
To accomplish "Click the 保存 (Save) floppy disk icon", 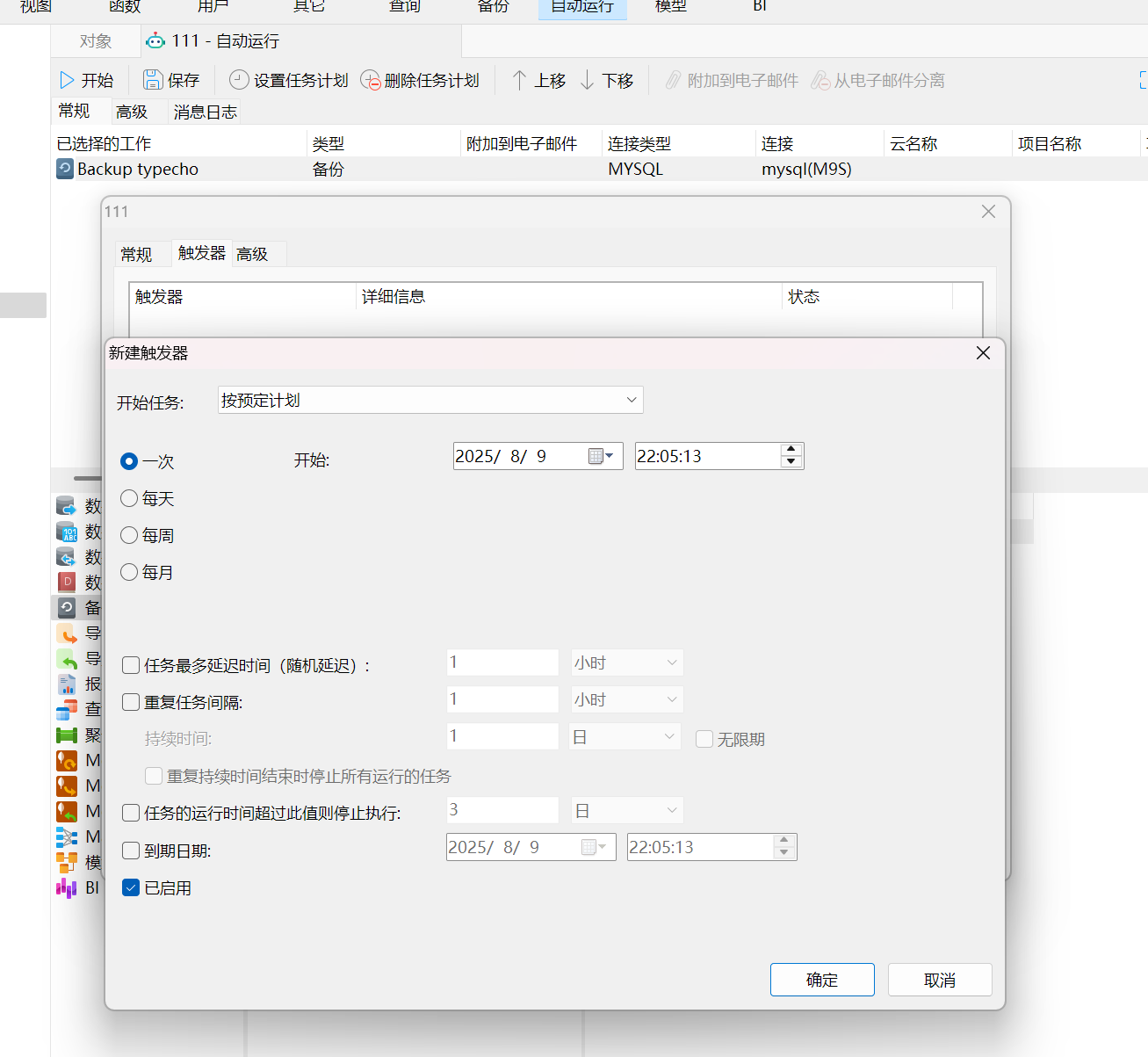I will (153, 80).
